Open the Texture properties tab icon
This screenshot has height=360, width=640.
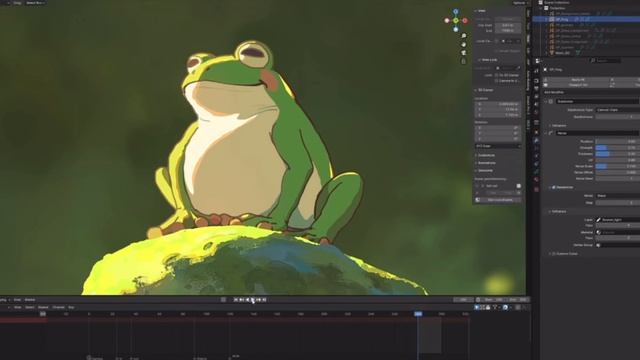(536, 189)
